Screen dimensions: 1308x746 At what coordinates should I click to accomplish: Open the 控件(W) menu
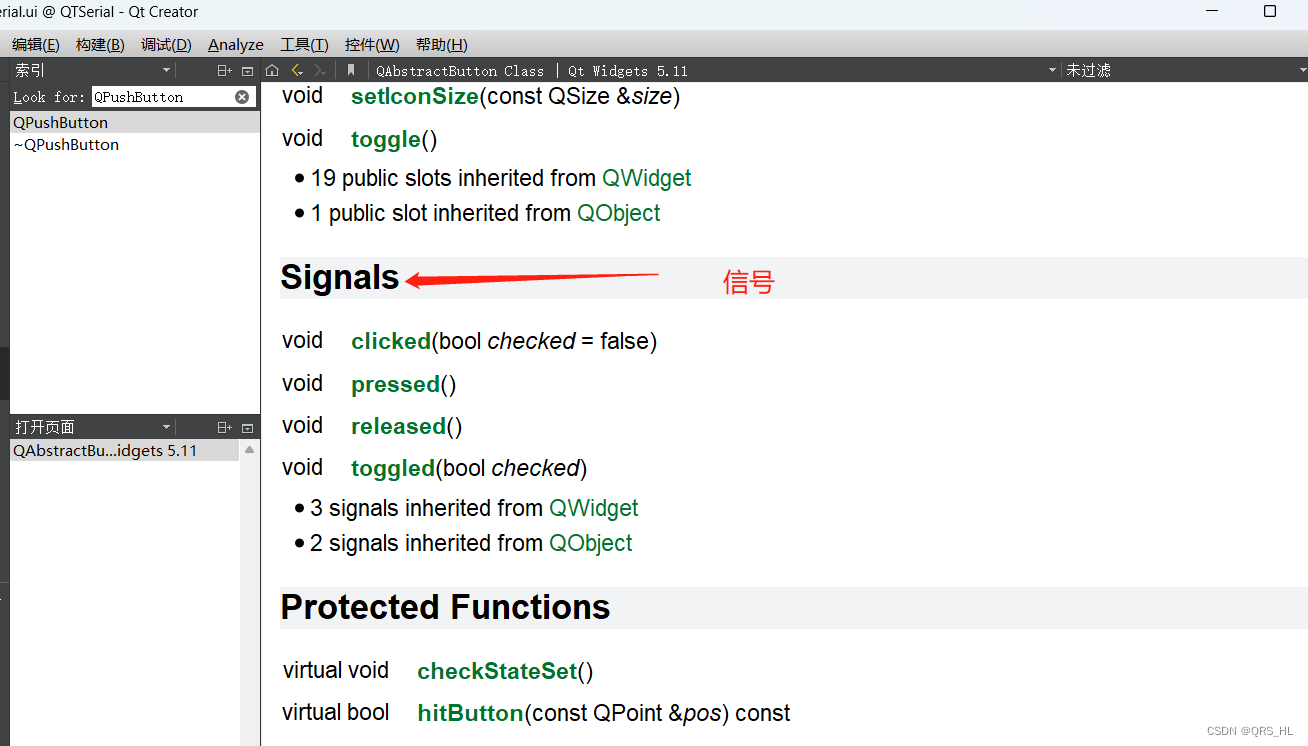[x=372, y=45]
